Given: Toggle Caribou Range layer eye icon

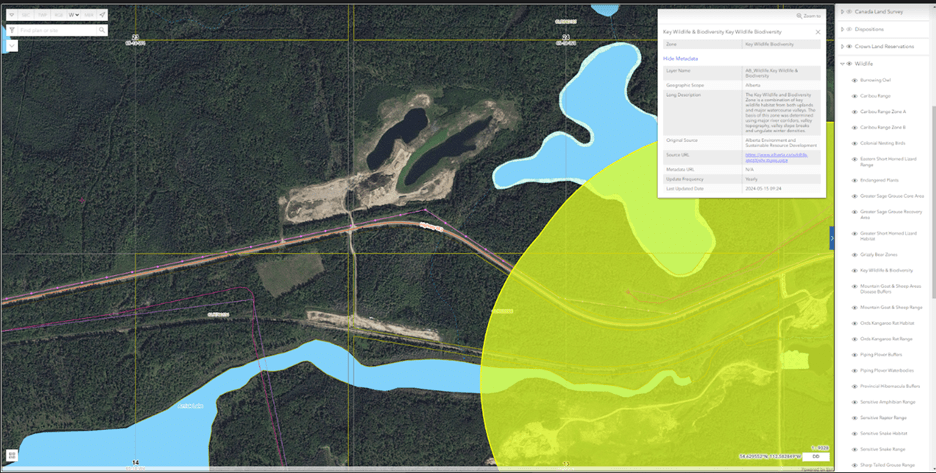Looking at the screenshot, I should click(x=855, y=96).
